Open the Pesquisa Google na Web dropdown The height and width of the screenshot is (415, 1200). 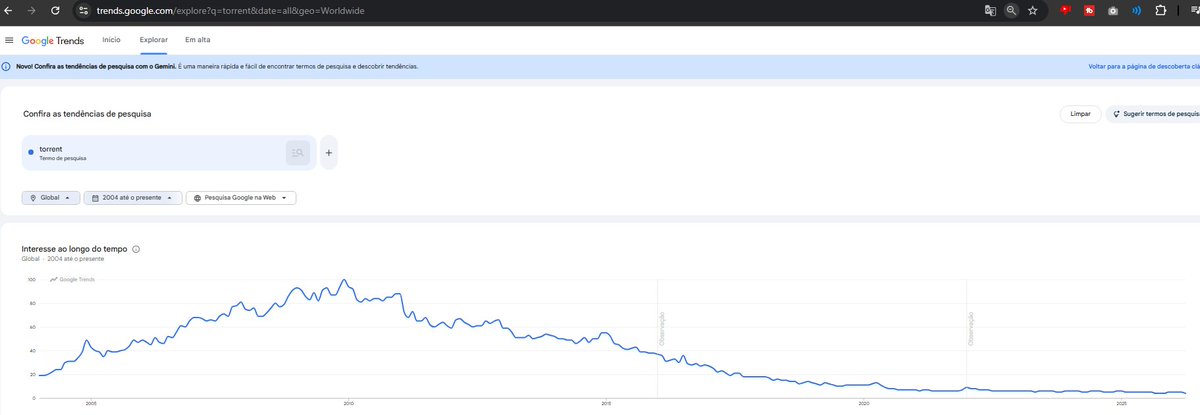tap(241, 198)
